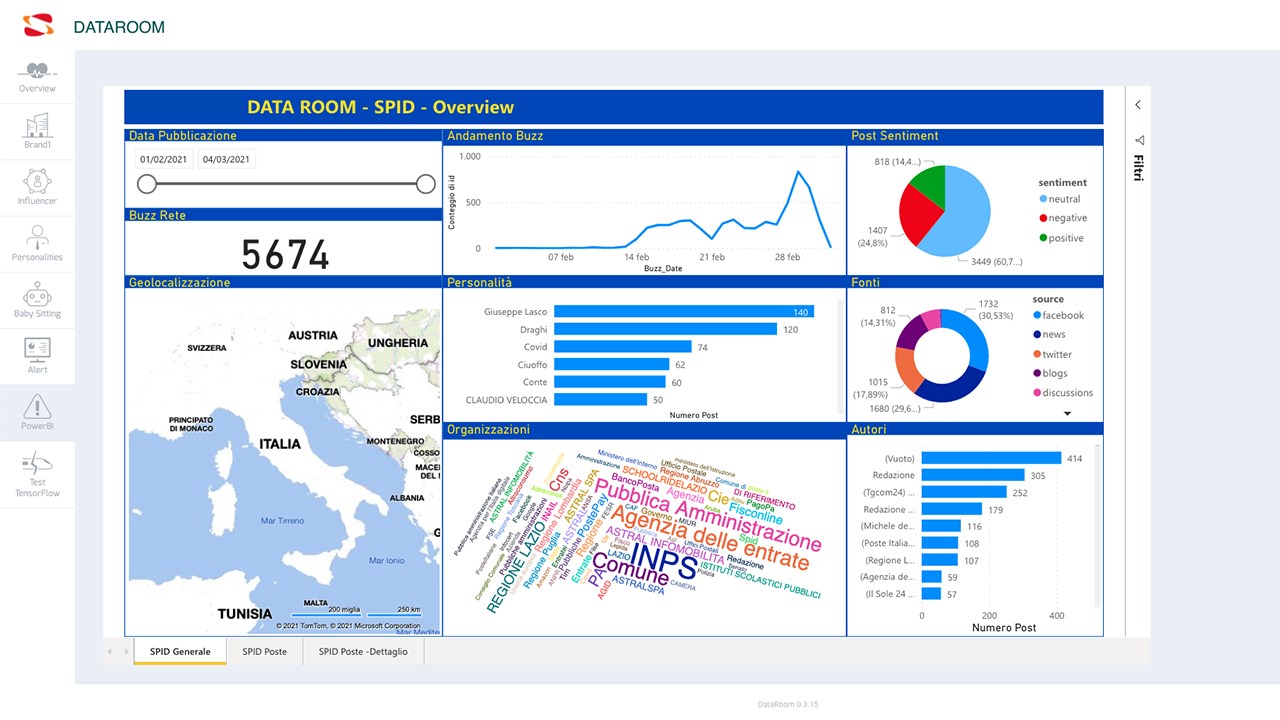Click the Buzz Rete 5674 value
Image resolution: width=1280 pixels, height=720 pixels.
click(285, 255)
